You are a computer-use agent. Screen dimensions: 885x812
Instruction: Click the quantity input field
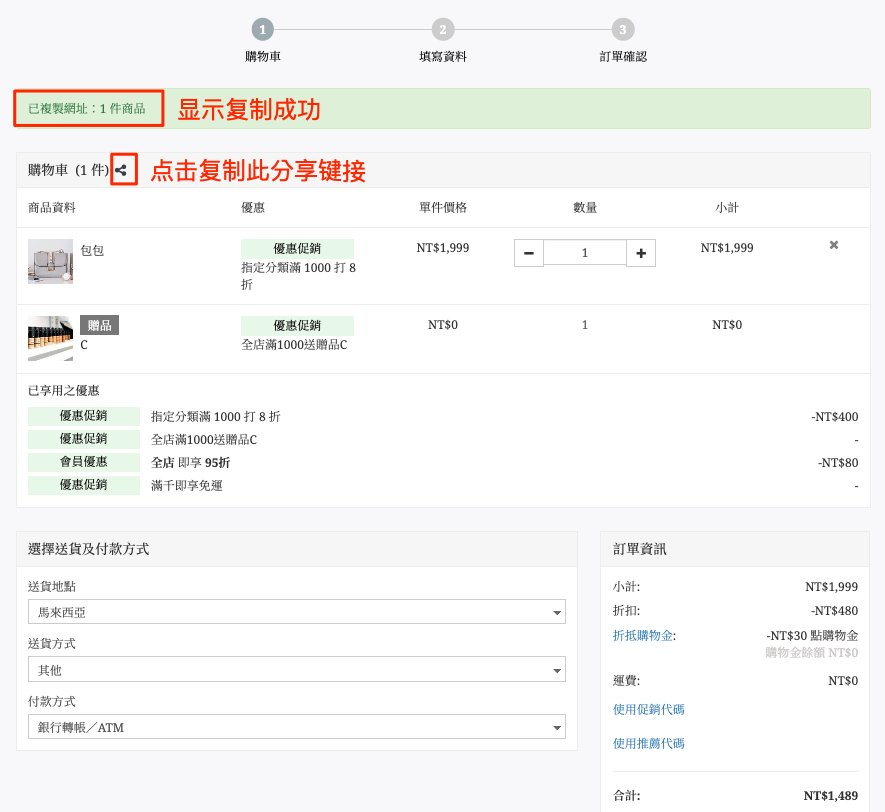(x=585, y=252)
